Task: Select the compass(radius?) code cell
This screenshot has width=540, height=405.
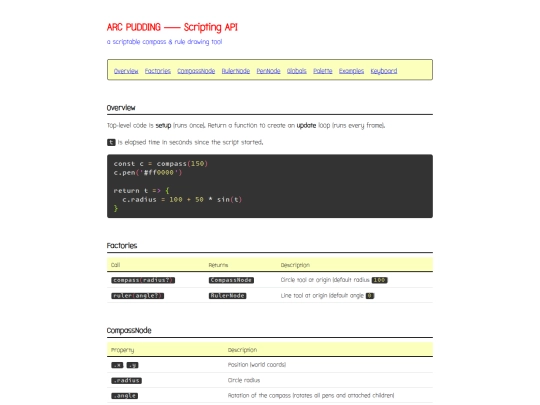Action: pyautogui.click(x=143, y=280)
